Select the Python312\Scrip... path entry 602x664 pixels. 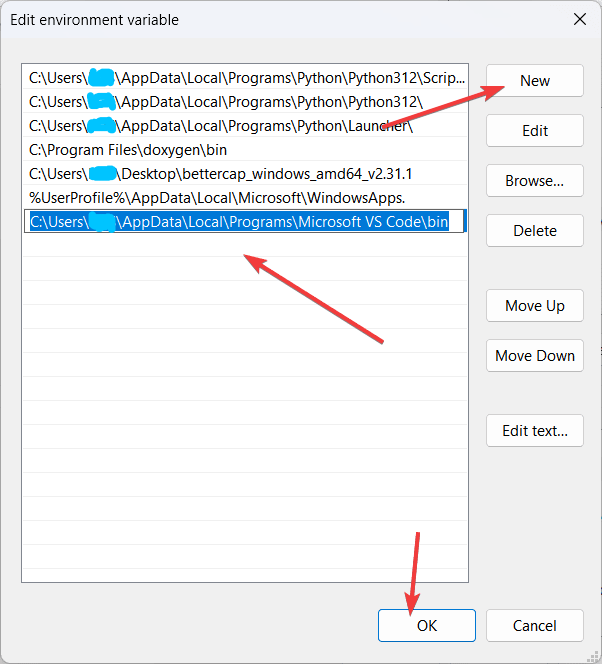[245, 77]
